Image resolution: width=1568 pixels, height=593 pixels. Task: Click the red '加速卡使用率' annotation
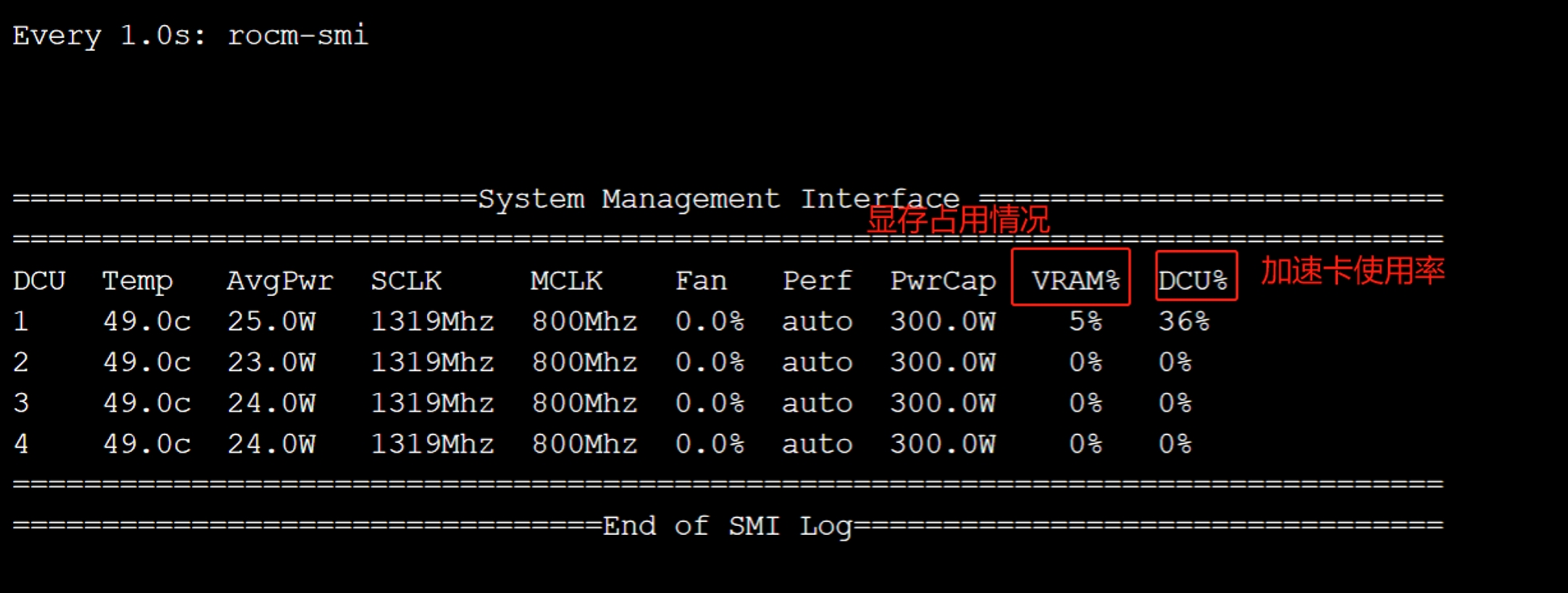point(1353,270)
